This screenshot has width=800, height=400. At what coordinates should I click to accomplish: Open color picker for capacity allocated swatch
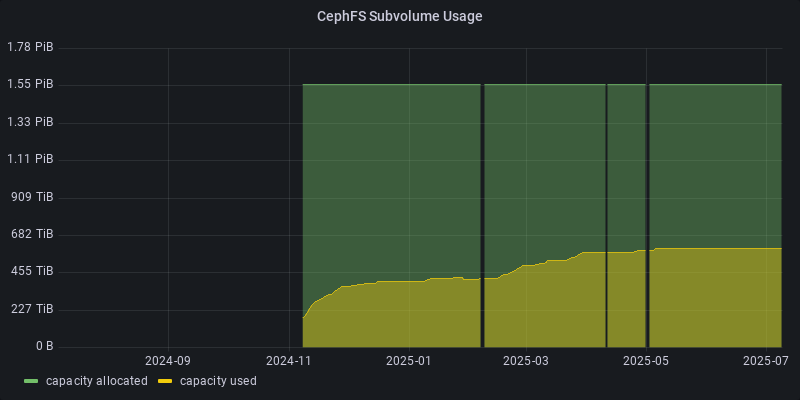[31, 381]
